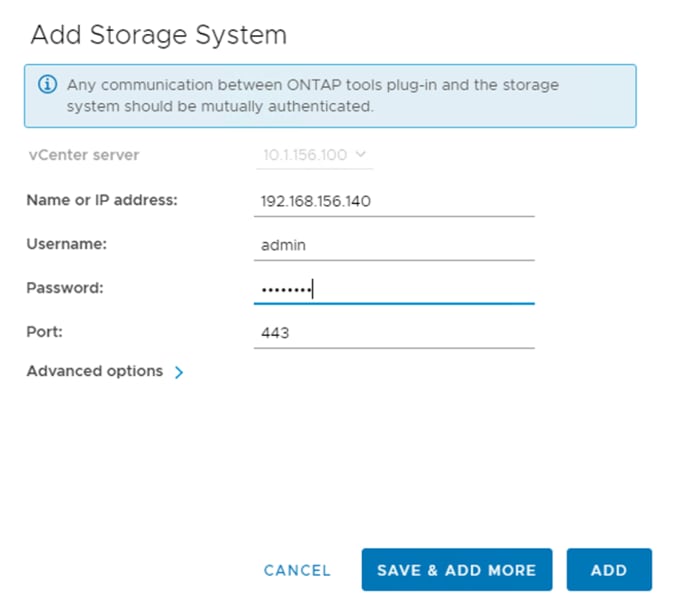This screenshot has height=611, width=678.
Task: Click the Advanced options label
Action: point(94,371)
